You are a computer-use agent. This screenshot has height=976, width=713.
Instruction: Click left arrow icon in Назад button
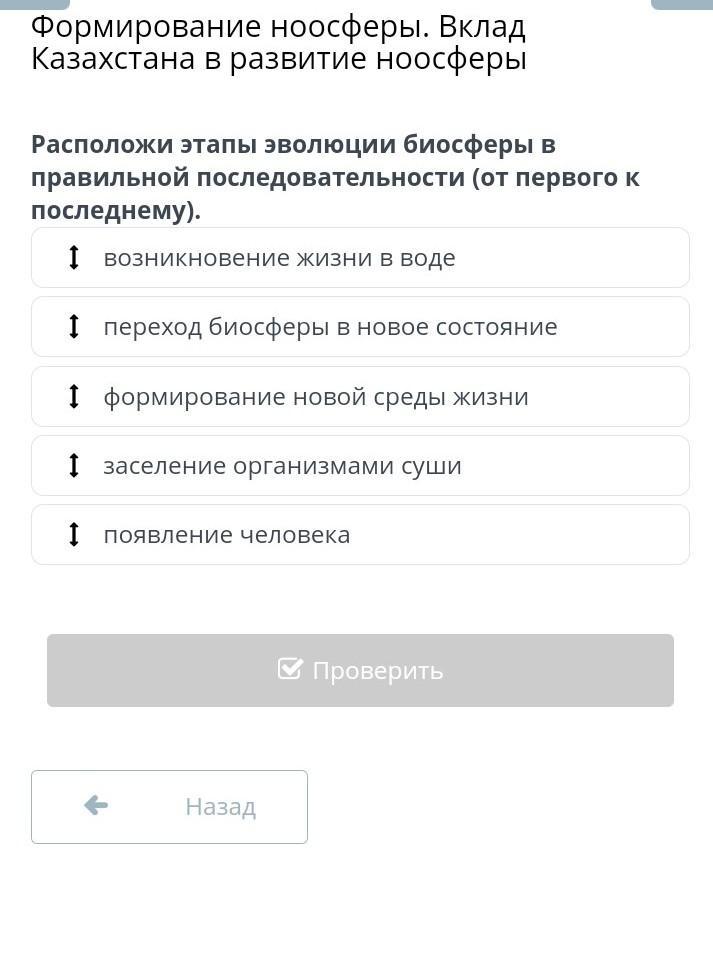click(x=96, y=806)
